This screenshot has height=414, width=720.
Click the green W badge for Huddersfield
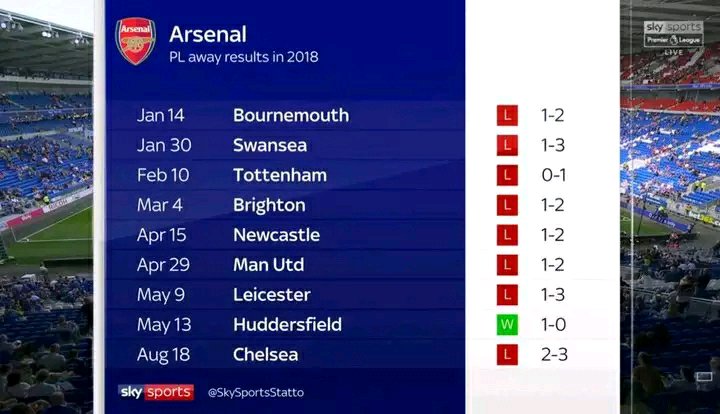coord(507,325)
